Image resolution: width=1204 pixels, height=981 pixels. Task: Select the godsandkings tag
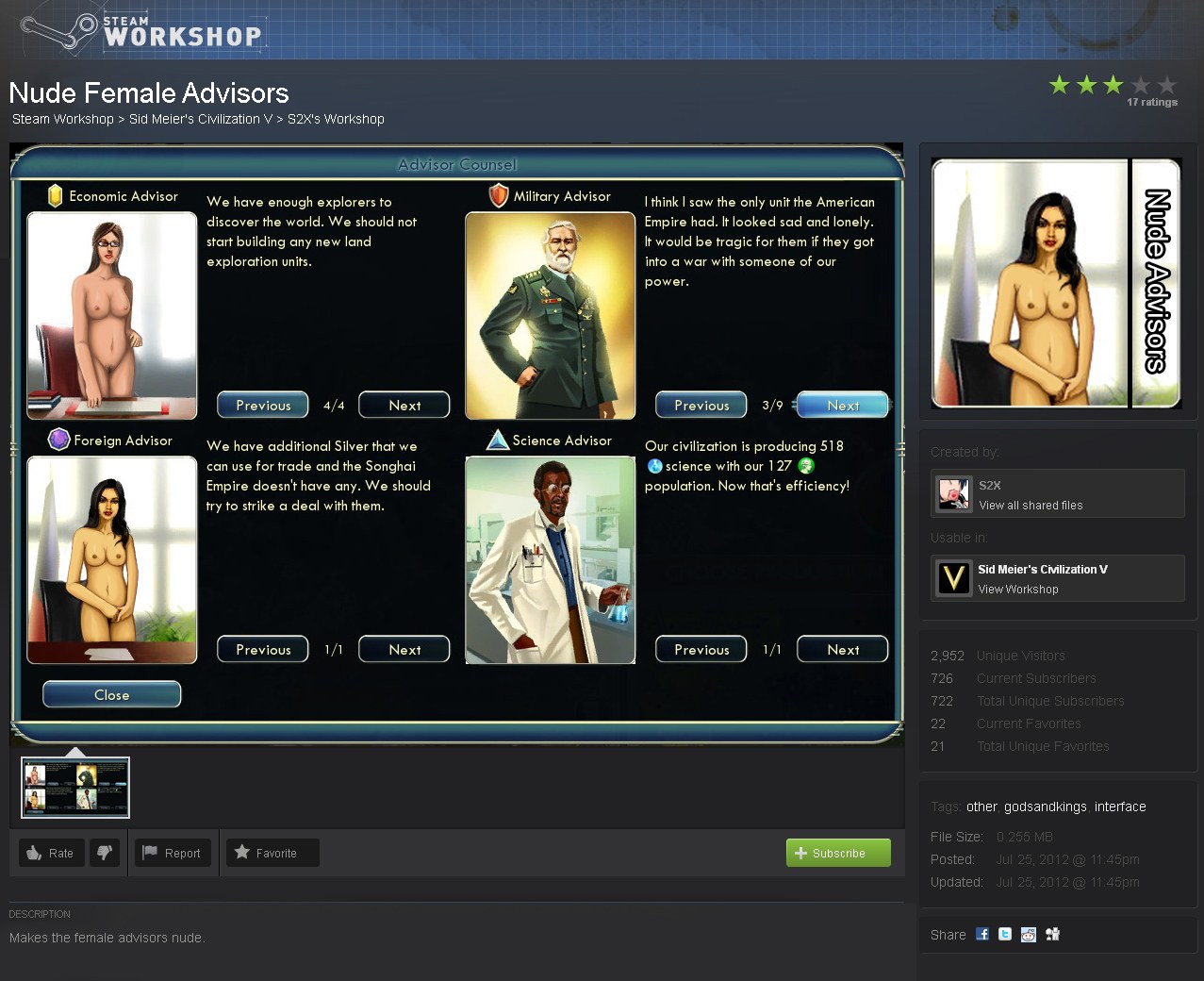(x=1045, y=806)
